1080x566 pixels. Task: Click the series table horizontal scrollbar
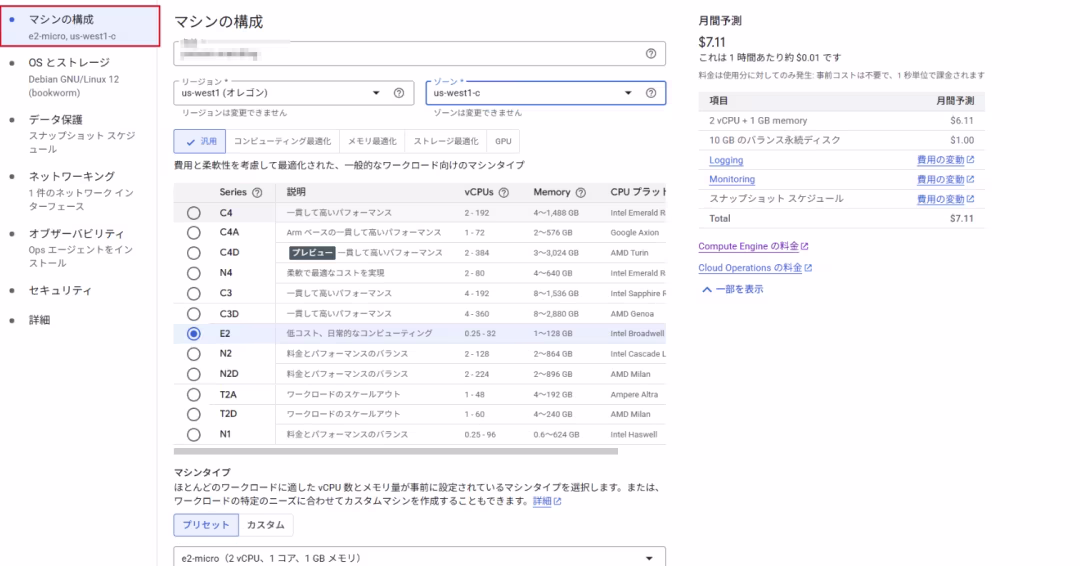click(x=396, y=452)
